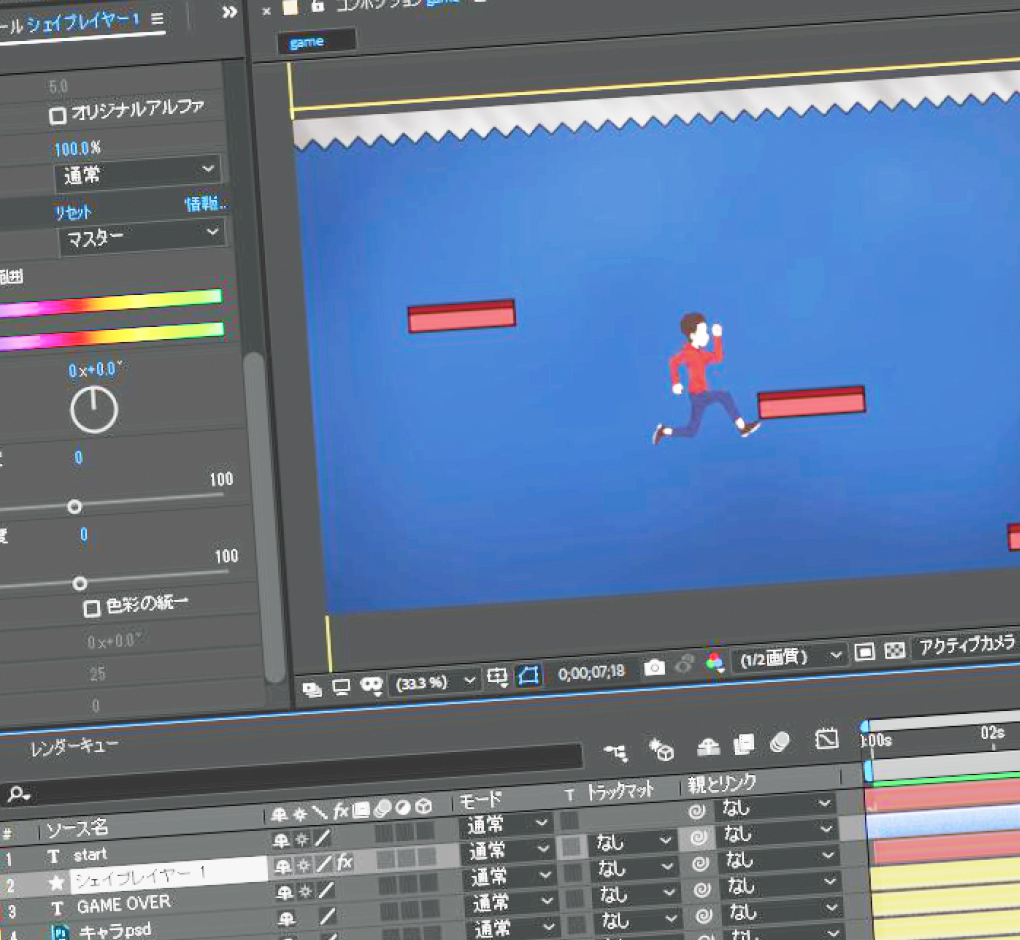The height and width of the screenshot is (940, 1020).
Task: Toggle shy switch on GAME OVER layer
Action: [x=285, y=893]
